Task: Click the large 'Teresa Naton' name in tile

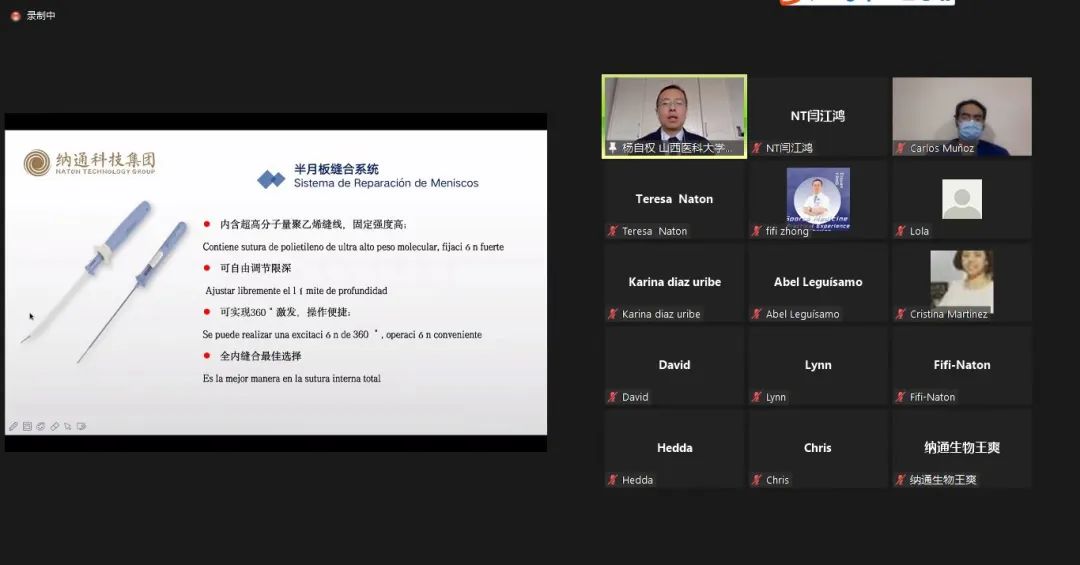Action: point(674,199)
